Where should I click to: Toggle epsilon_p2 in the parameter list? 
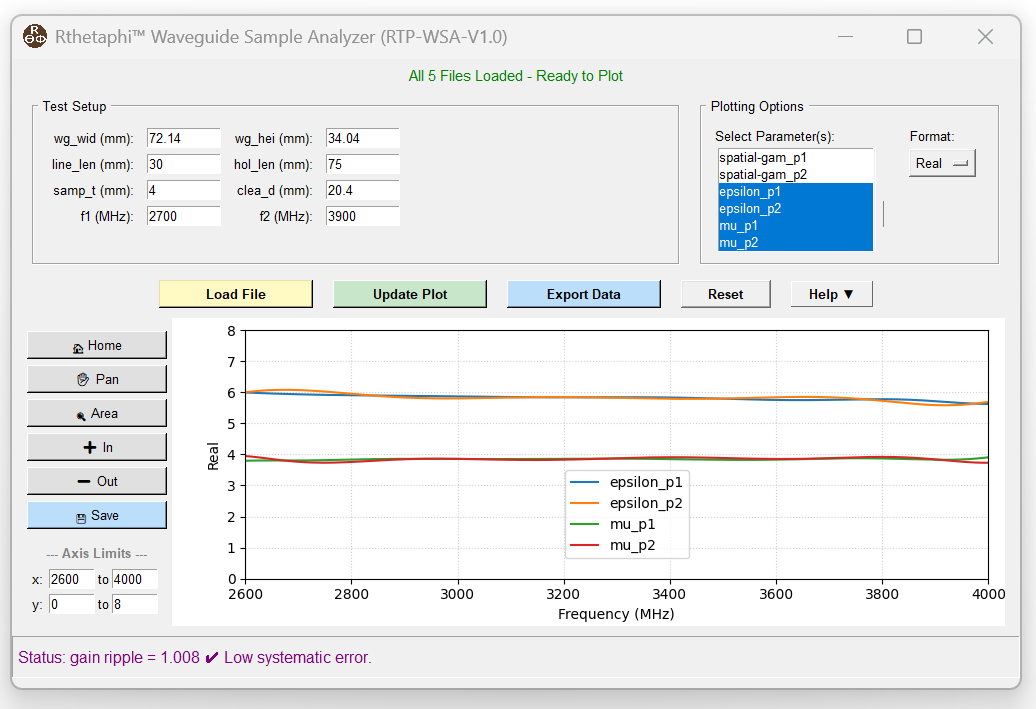796,209
